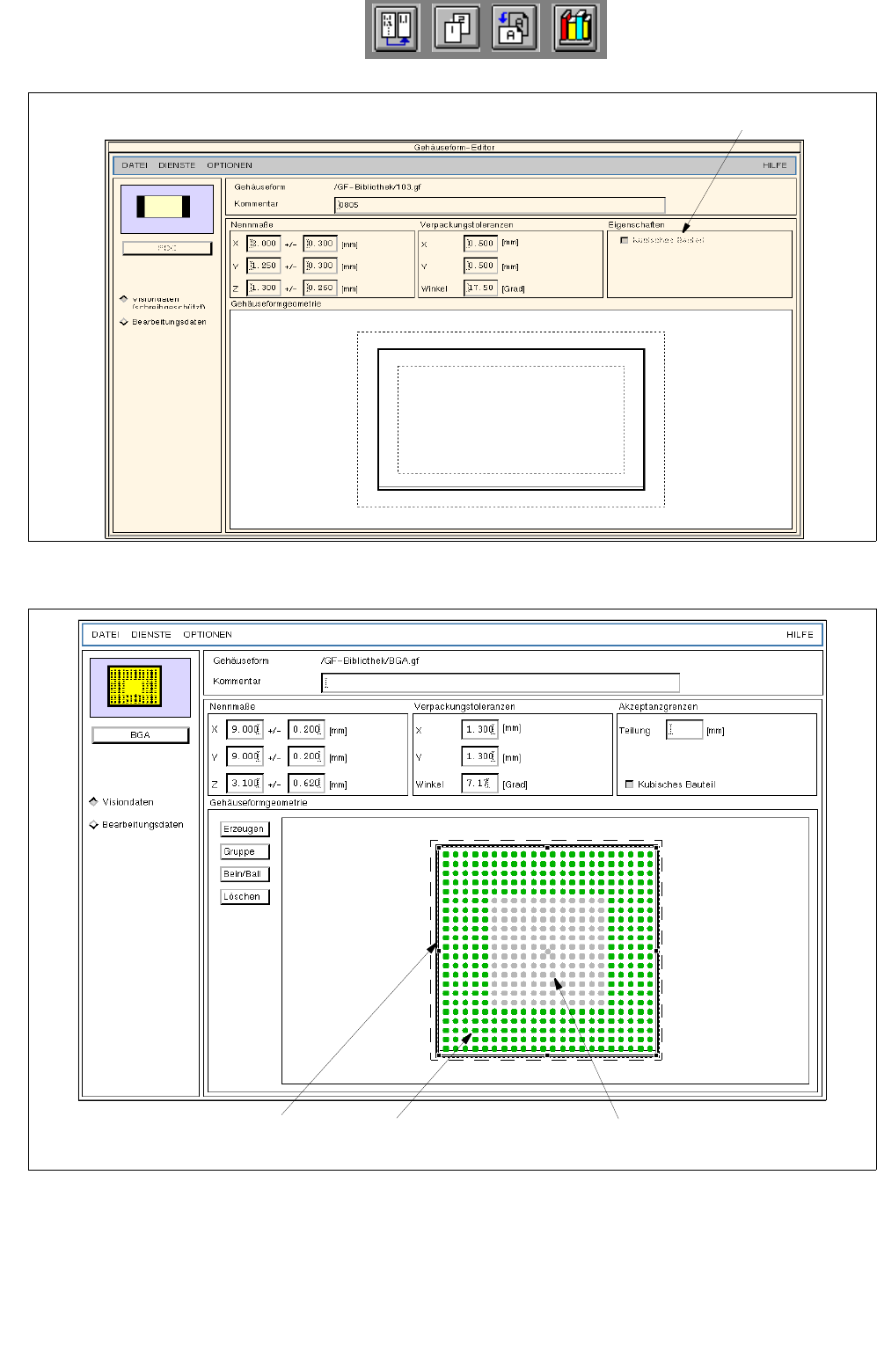Click the Winkel field showing 7.17
The width and height of the screenshot is (877, 1372).
pos(479,783)
